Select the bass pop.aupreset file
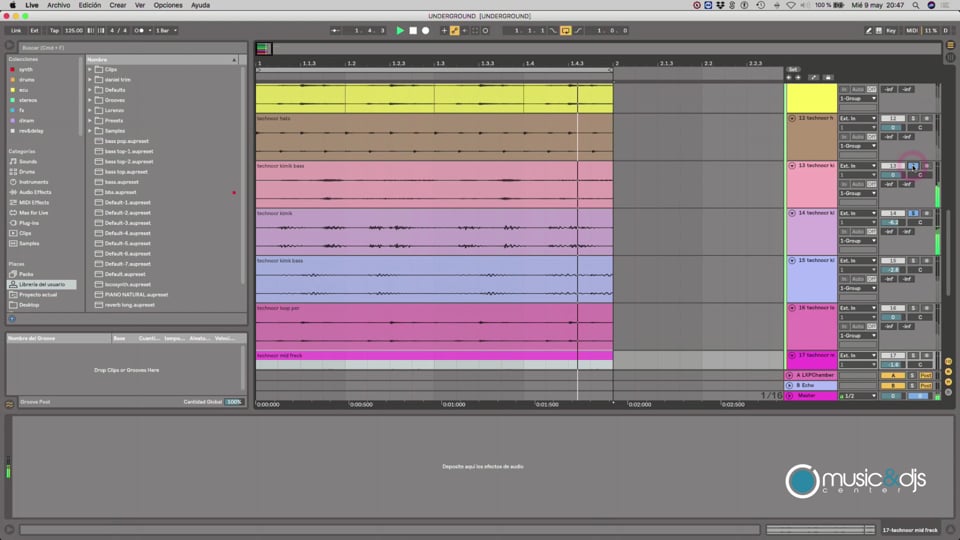 click(127, 141)
